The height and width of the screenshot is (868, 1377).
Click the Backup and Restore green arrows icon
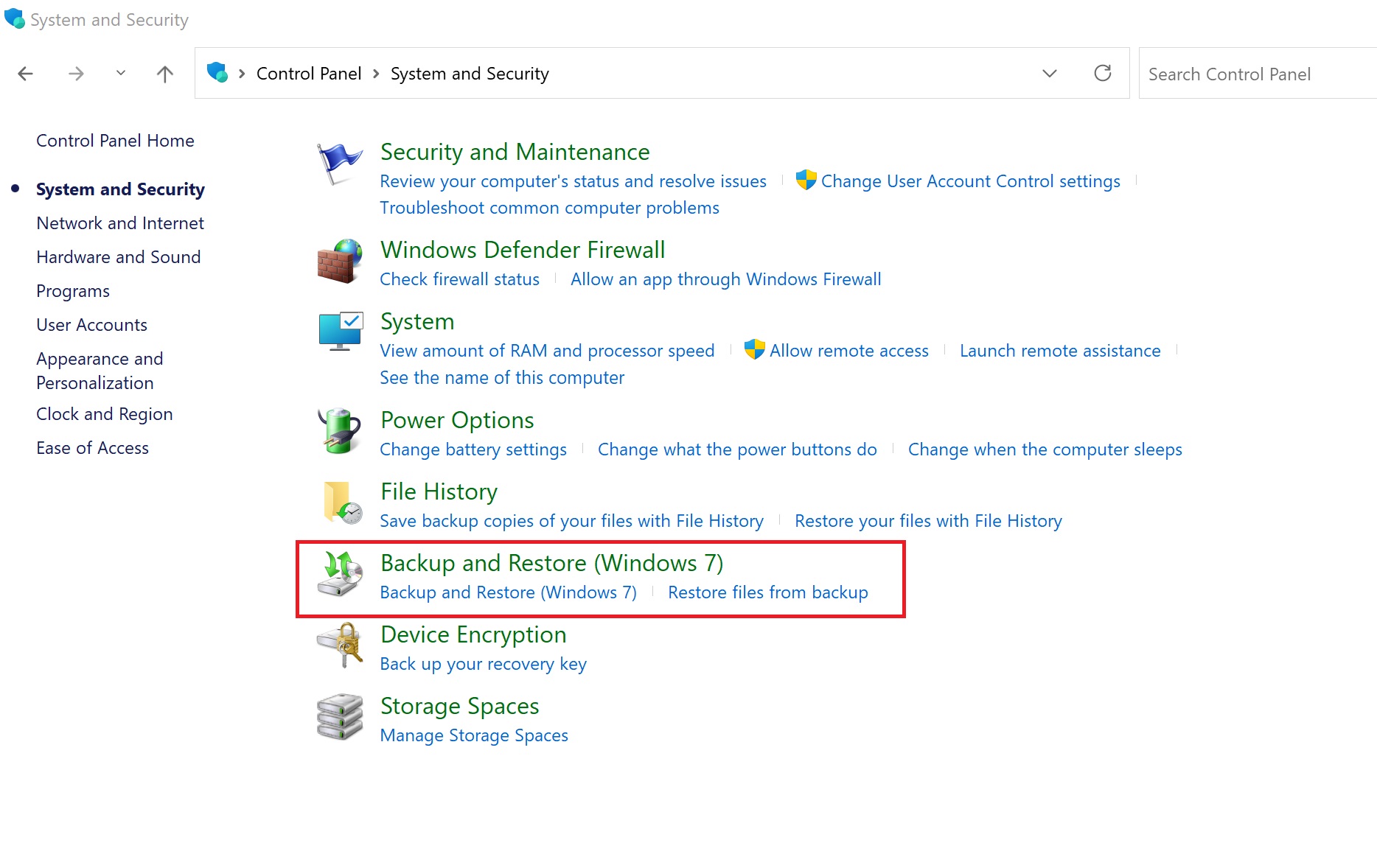340,575
